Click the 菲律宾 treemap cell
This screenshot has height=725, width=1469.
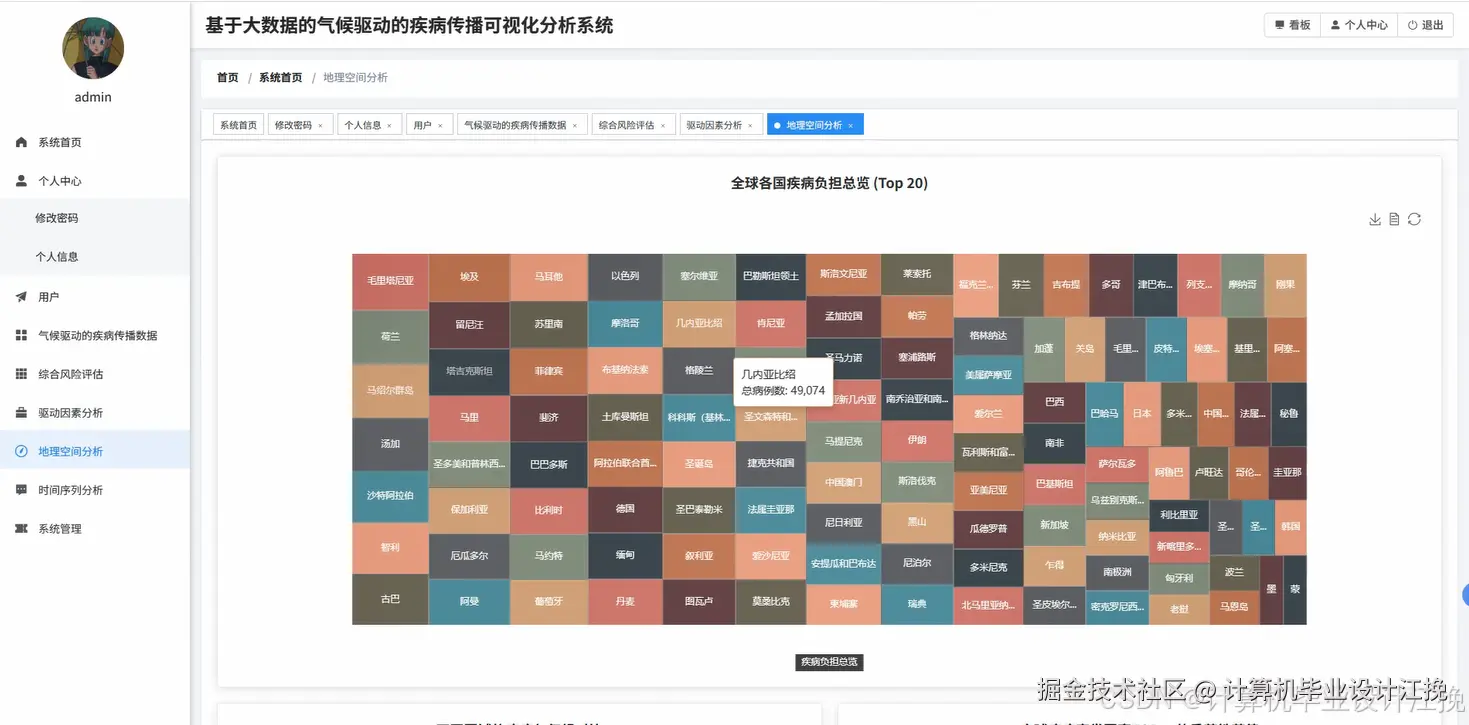point(548,371)
